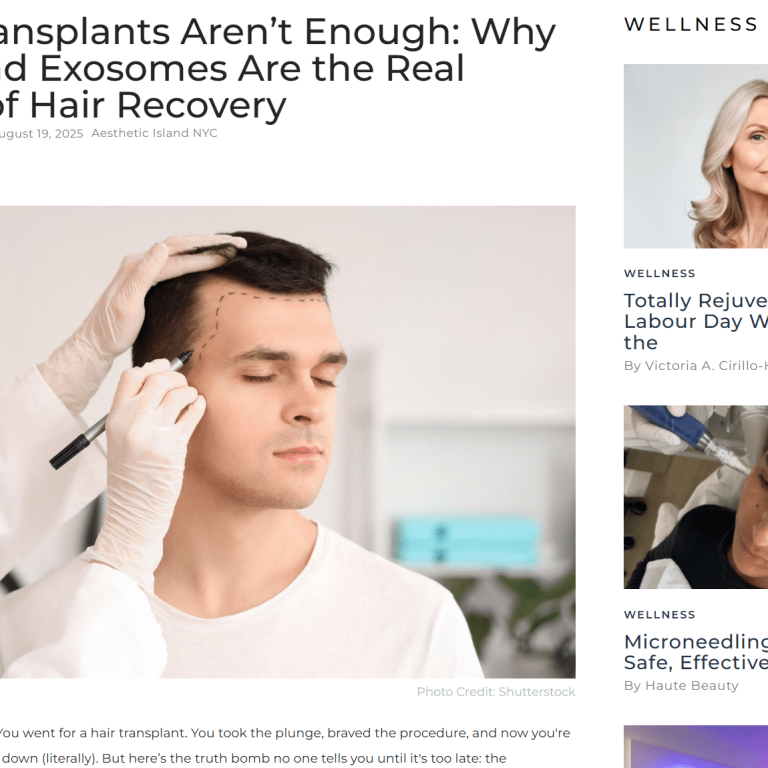Click WELLNESS tag above Totally Rejuvenated article
Viewport: 768px width, 768px height.
pos(659,273)
